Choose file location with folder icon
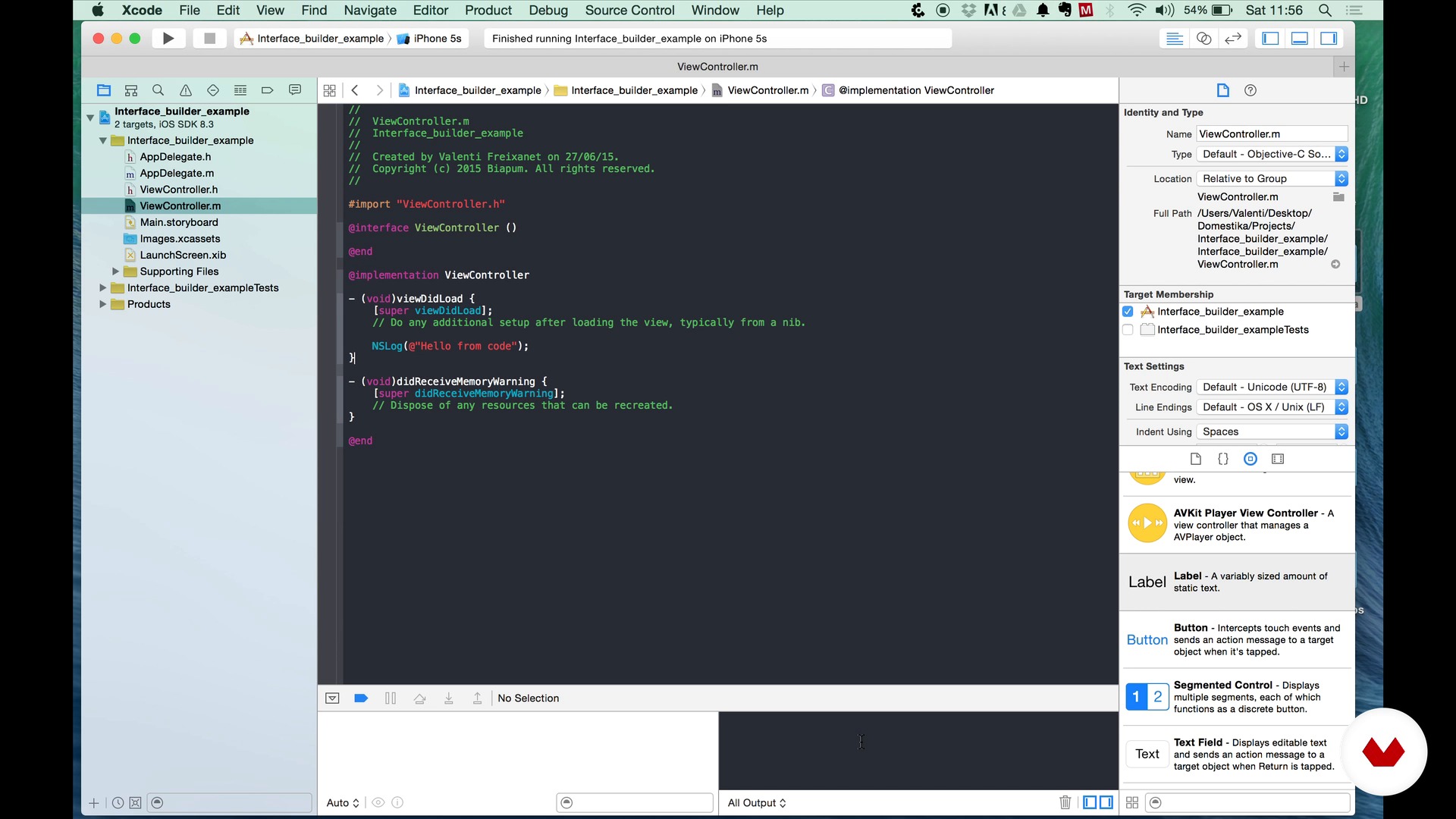Viewport: 1456px width, 819px height. click(1338, 197)
